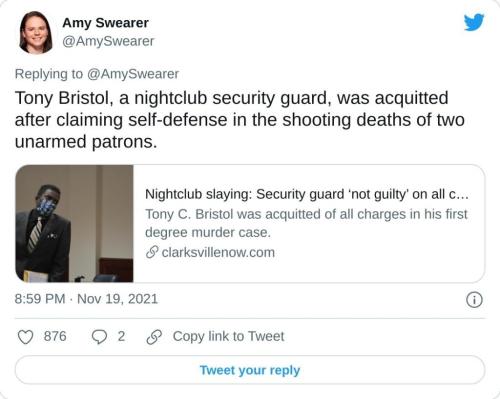
Task: Click the Tweet your reply button
Action: tap(250, 370)
